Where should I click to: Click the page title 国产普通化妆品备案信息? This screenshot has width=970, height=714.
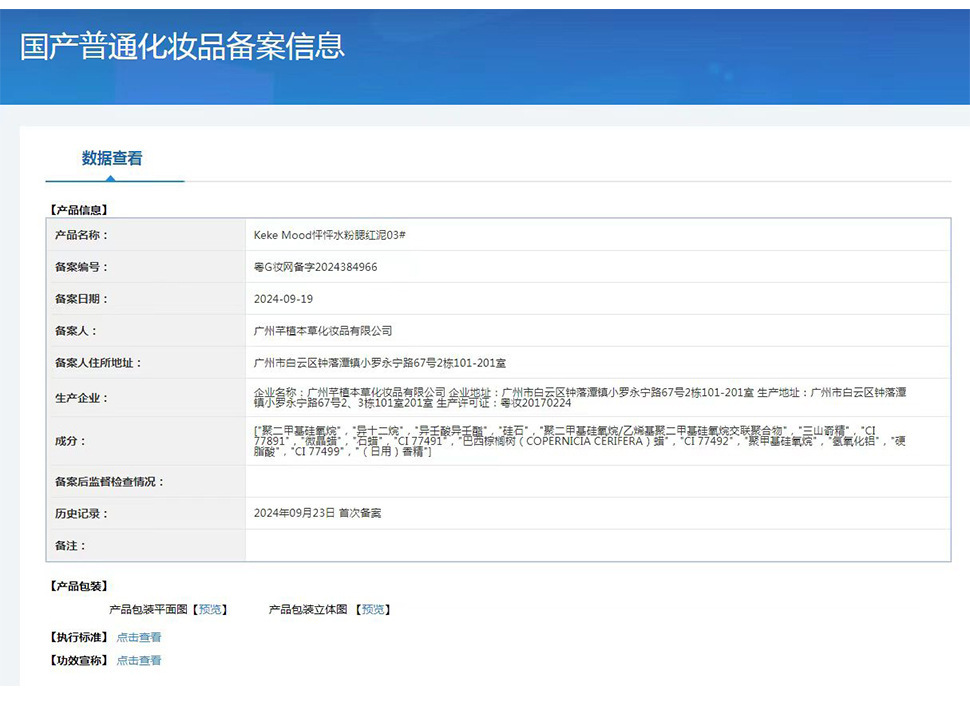click(182, 47)
